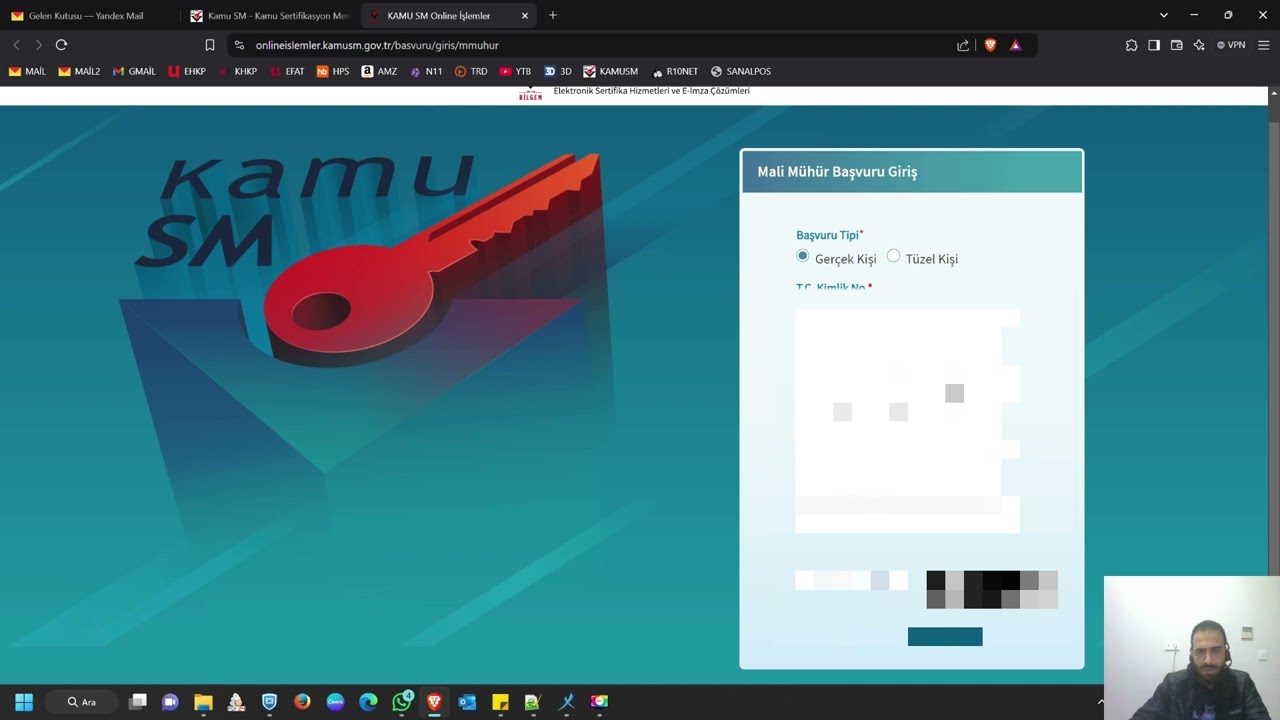
Task: Open Firefox from taskbar
Action: click(302, 702)
